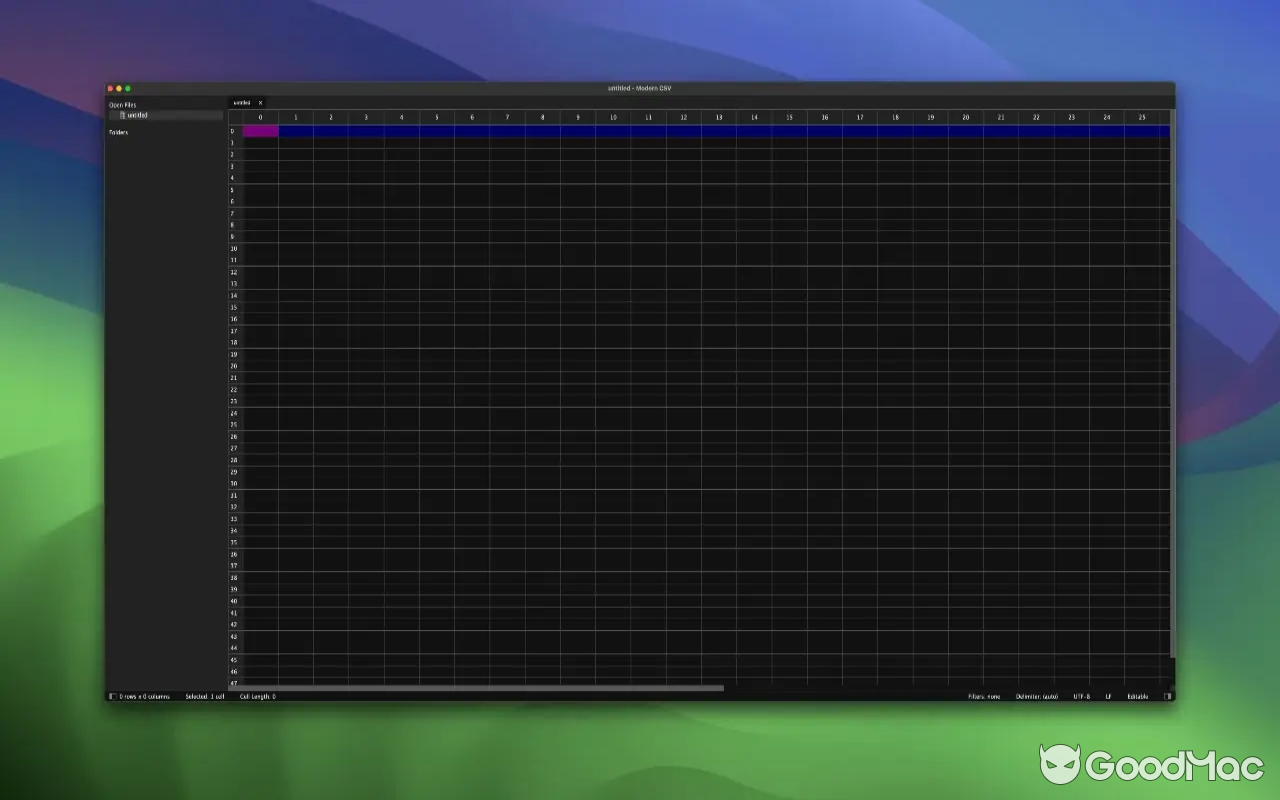Screen dimensions: 1280x800
Task: Close the untitled tab with its X
Action: pyautogui.click(x=260, y=102)
